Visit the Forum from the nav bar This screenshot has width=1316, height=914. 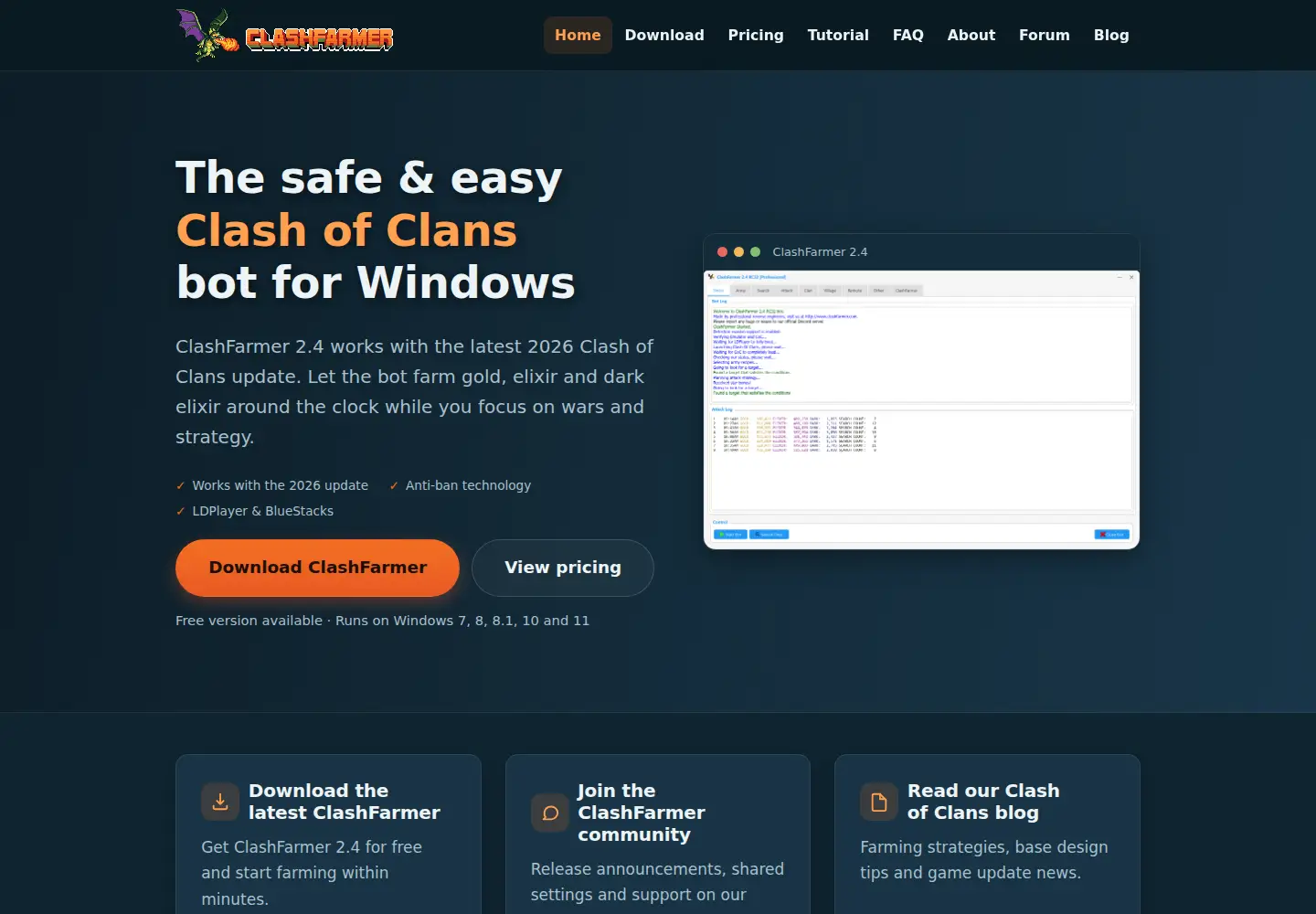pos(1045,35)
